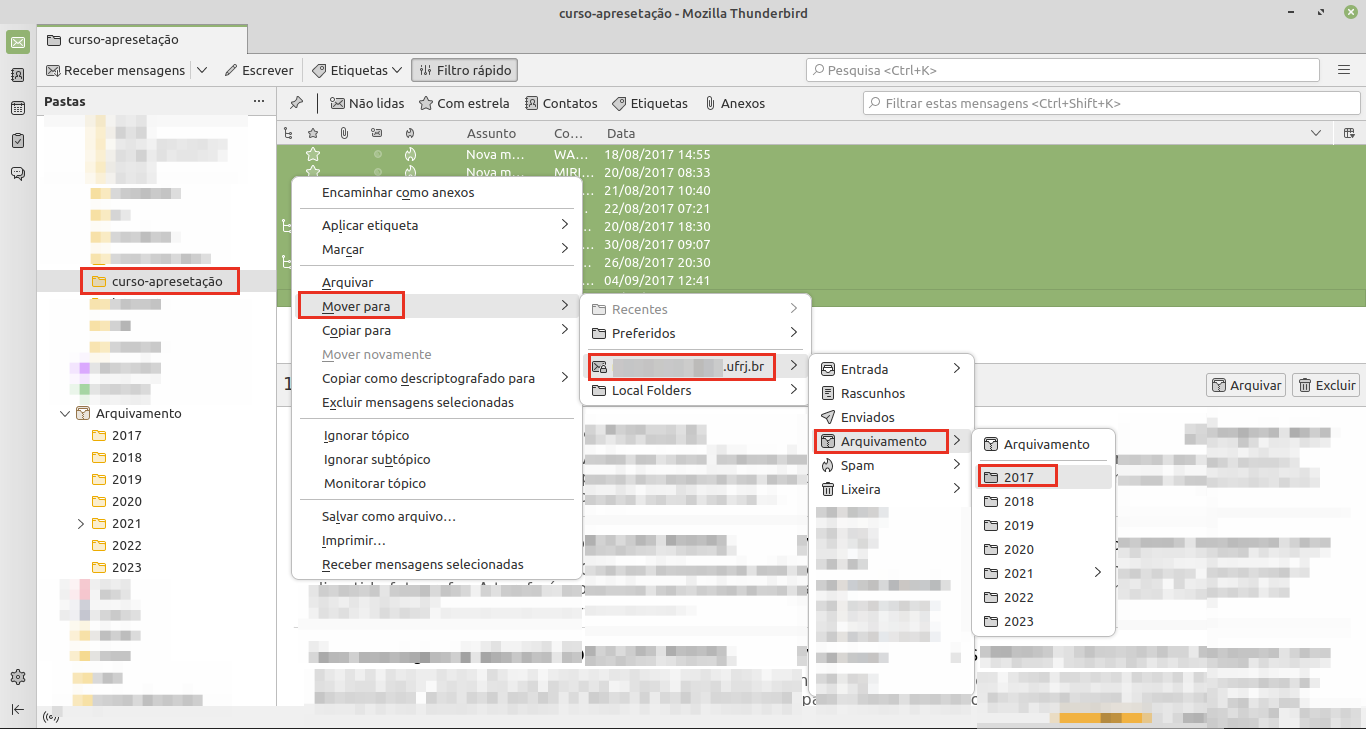The height and width of the screenshot is (729, 1366).
Task: Choose Arquivar in the context menu
Action: point(436,283)
